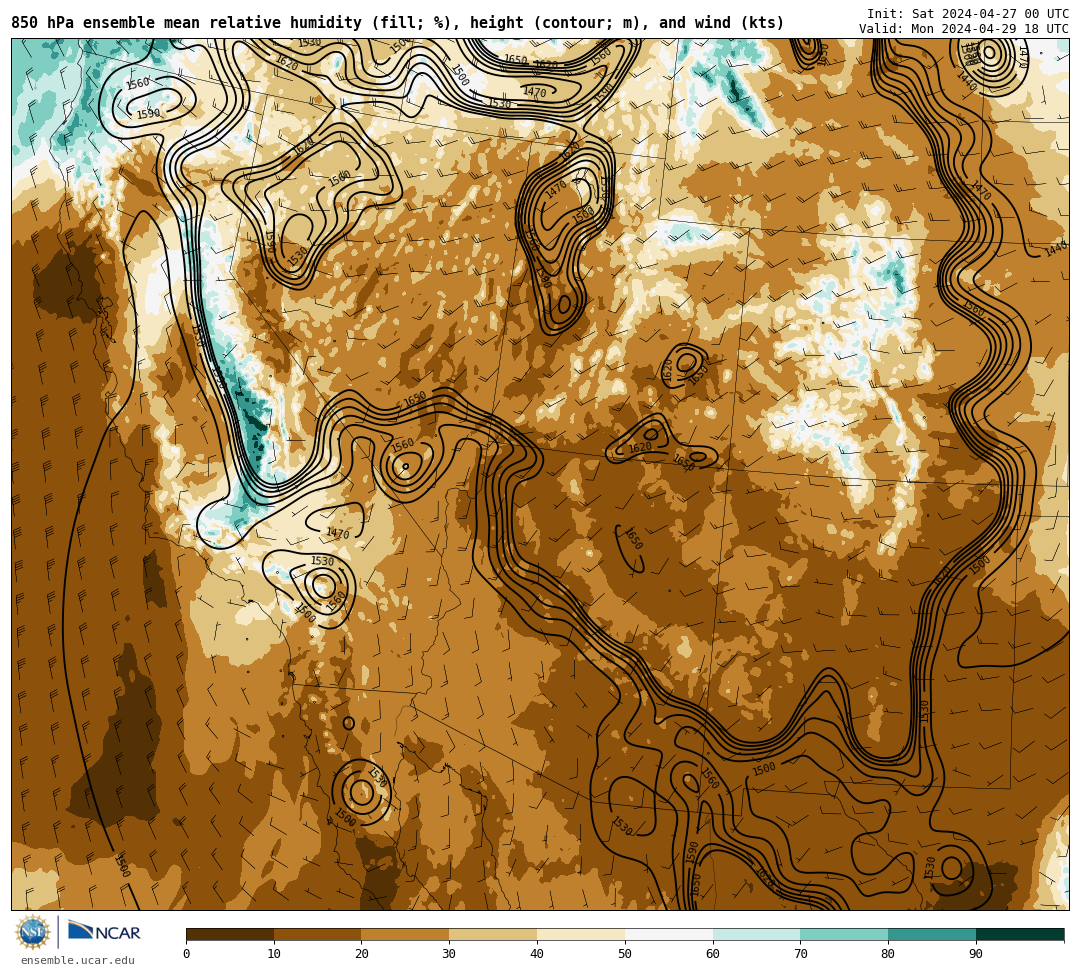Click the NCAR logo

click(104, 932)
